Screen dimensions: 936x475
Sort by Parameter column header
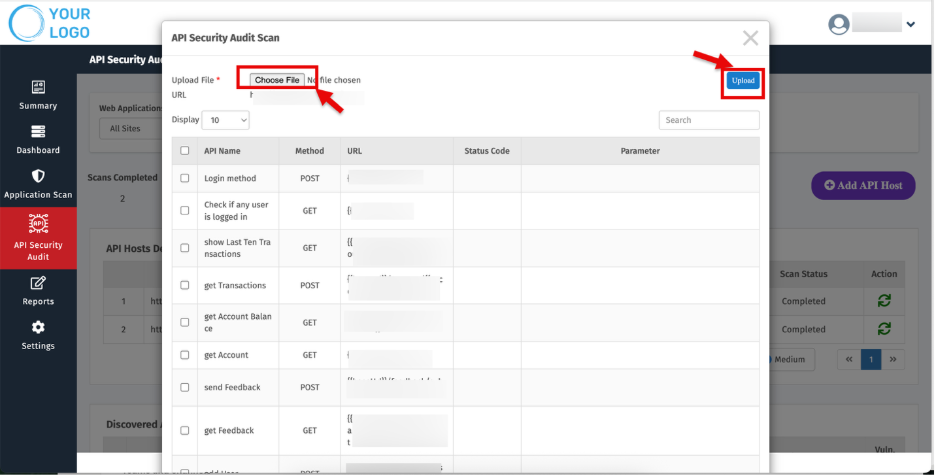[640, 151]
